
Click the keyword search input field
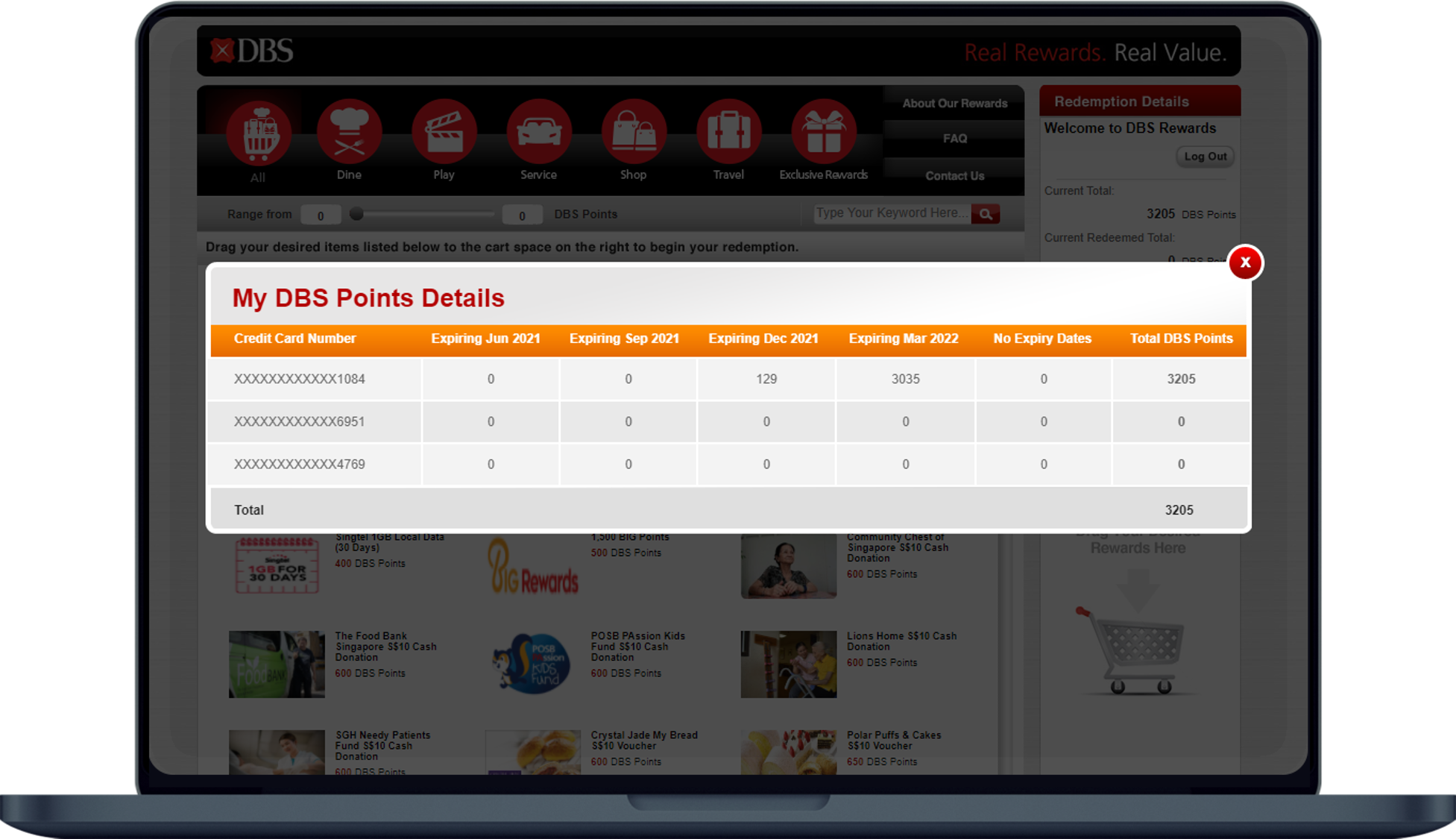(891, 213)
